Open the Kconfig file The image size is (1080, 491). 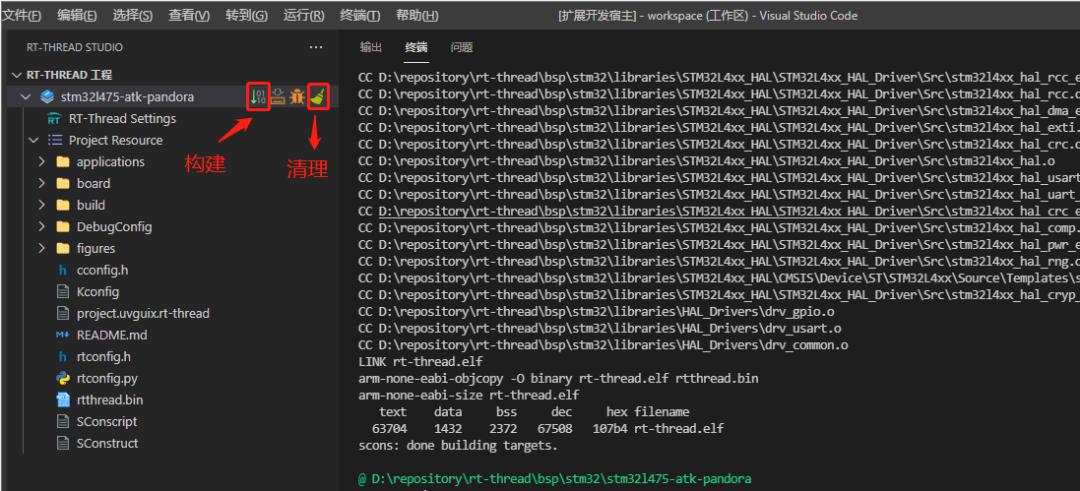point(98,291)
